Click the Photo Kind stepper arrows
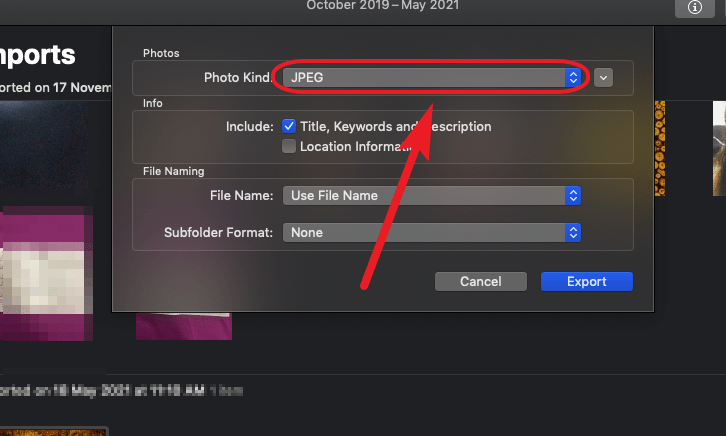 [573, 77]
